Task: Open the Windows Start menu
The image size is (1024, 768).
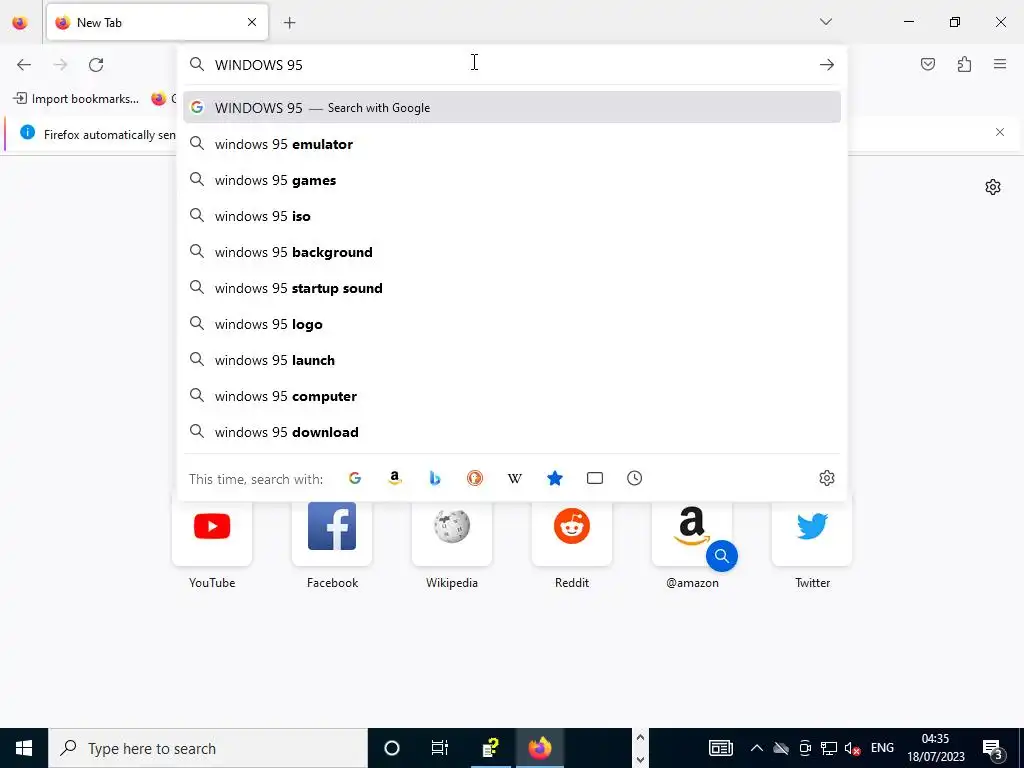Action: click(x=24, y=748)
